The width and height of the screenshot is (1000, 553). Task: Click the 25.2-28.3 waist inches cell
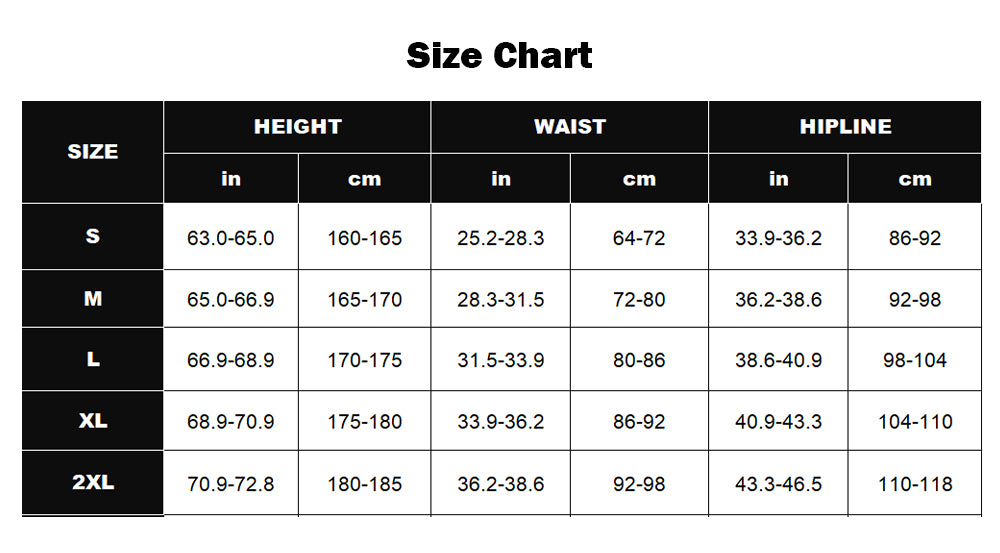[501, 238]
